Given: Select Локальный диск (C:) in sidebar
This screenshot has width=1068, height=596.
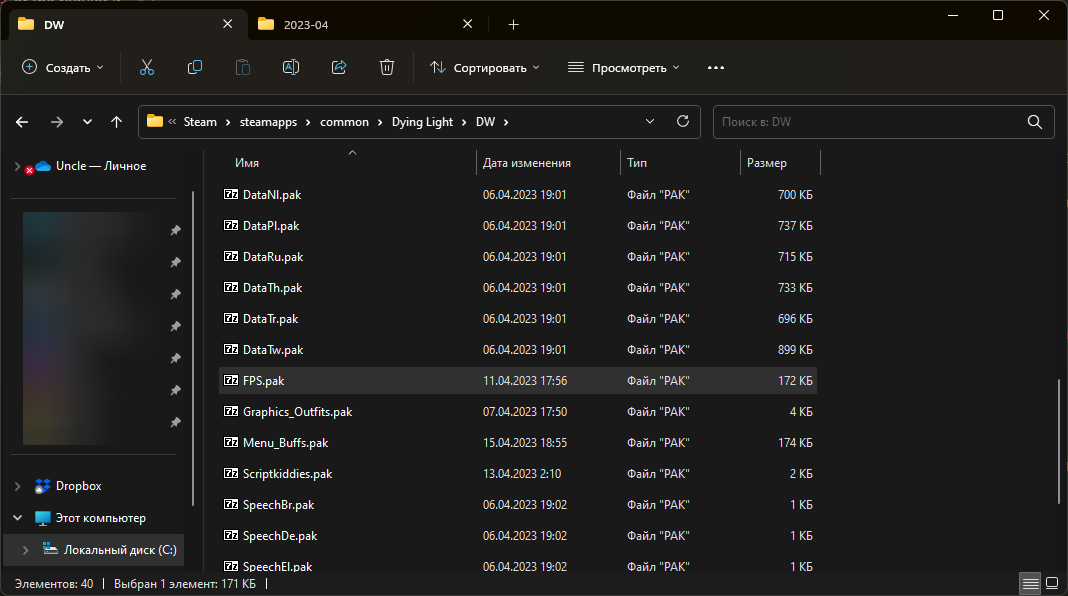Looking at the screenshot, I should pyautogui.click(x=93, y=550).
